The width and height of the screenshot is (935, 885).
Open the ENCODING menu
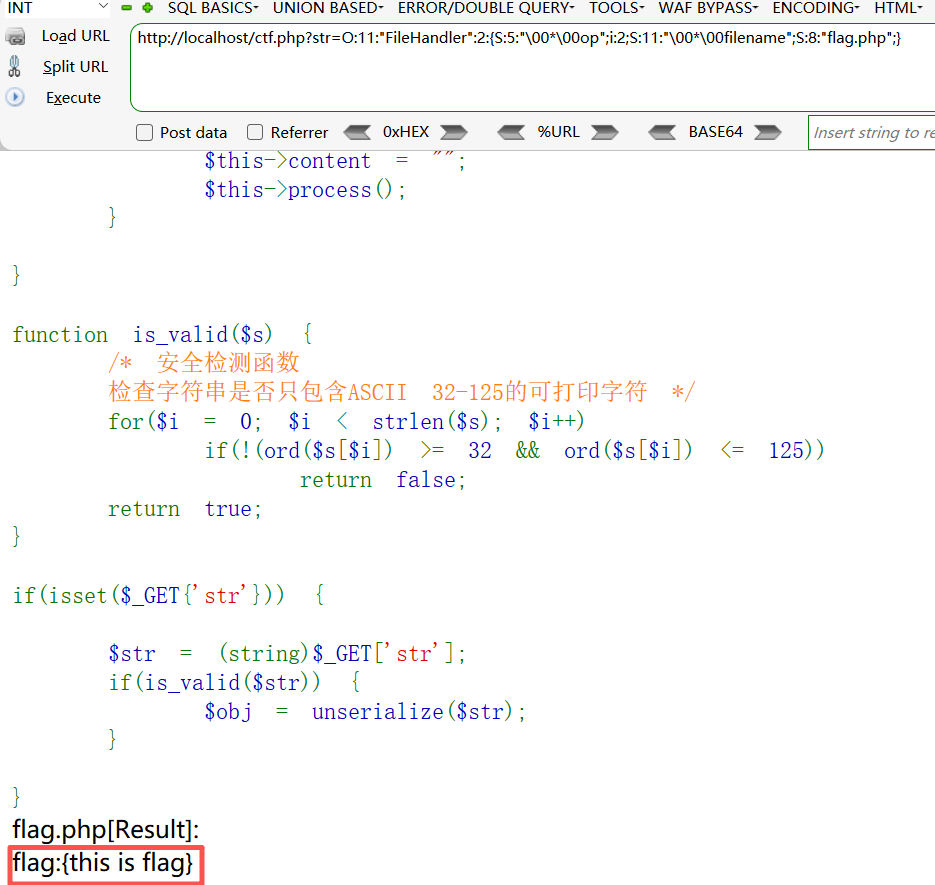(816, 8)
